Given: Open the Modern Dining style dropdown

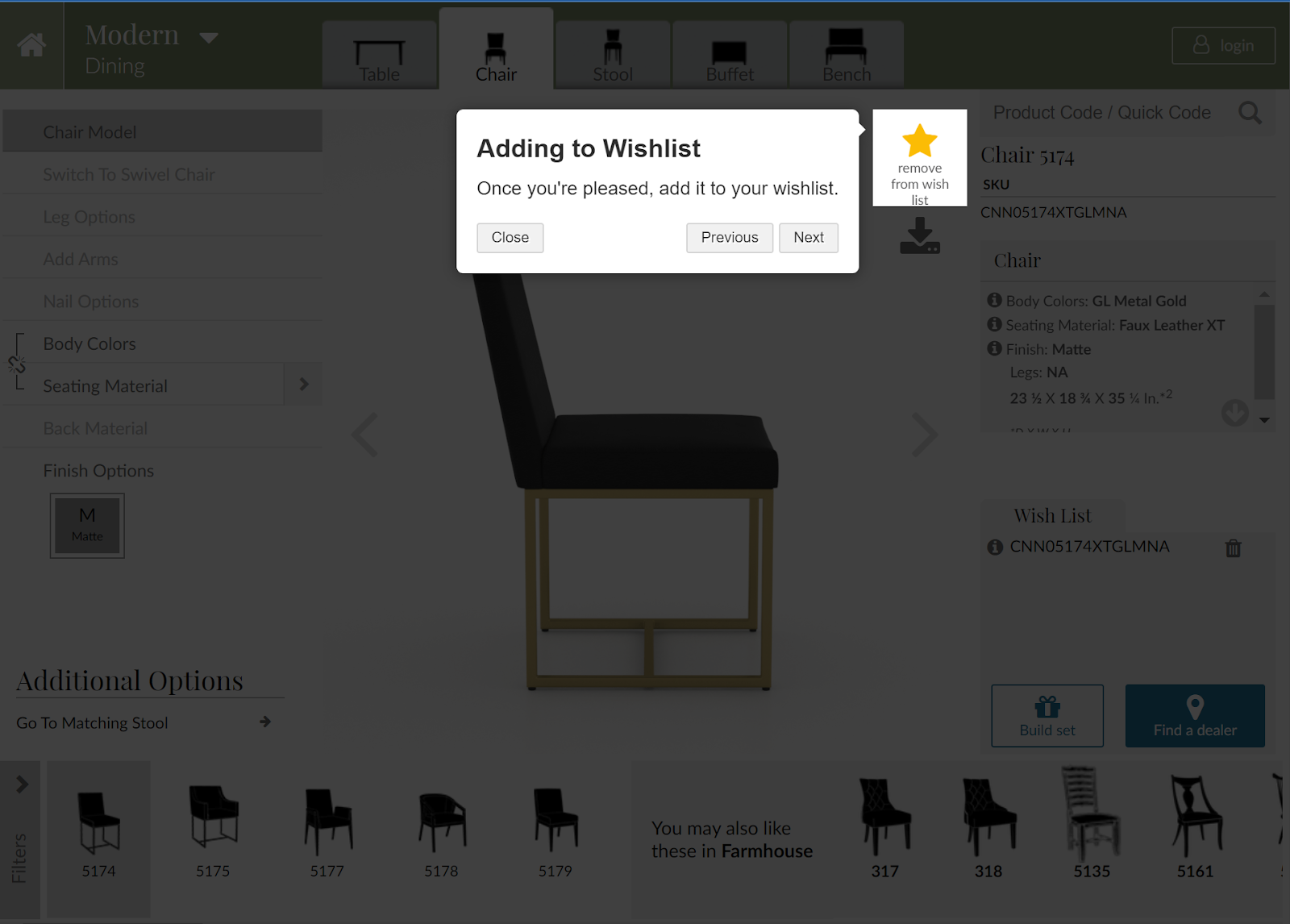Looking at the screenshot, I should click(x=209, y=37).
